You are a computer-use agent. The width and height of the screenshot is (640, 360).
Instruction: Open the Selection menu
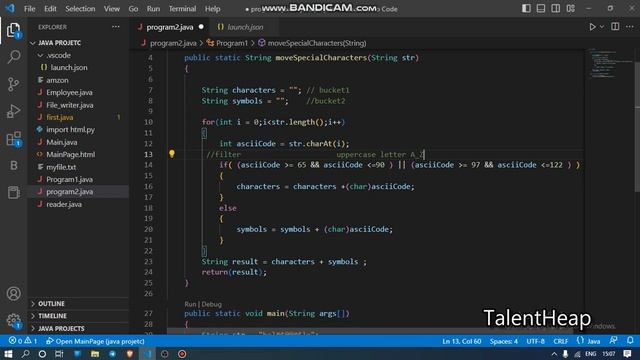(x=80, y=9)
